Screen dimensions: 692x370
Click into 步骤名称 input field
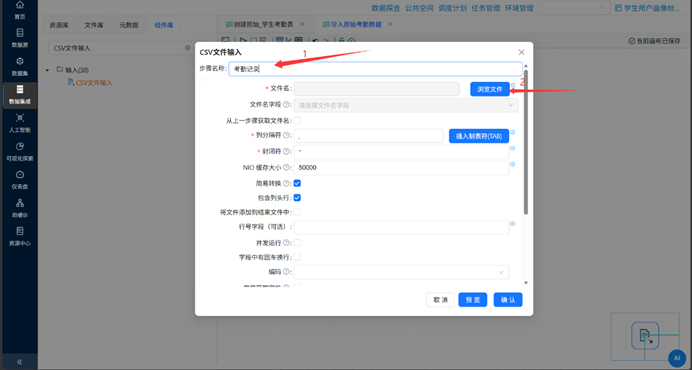[x=376, y=69]
